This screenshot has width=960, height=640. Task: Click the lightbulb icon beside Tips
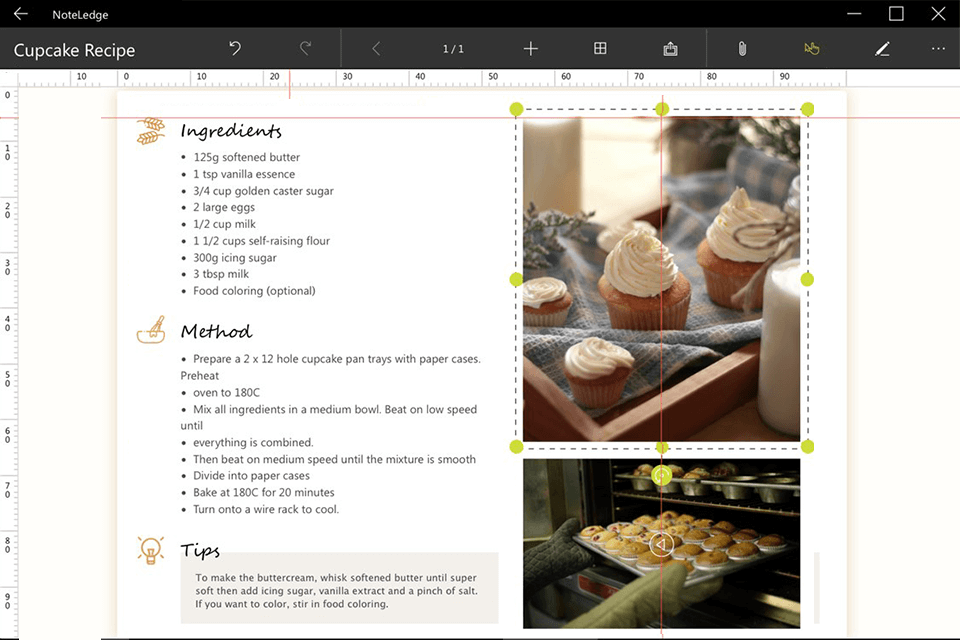click(x=151, y=549)
